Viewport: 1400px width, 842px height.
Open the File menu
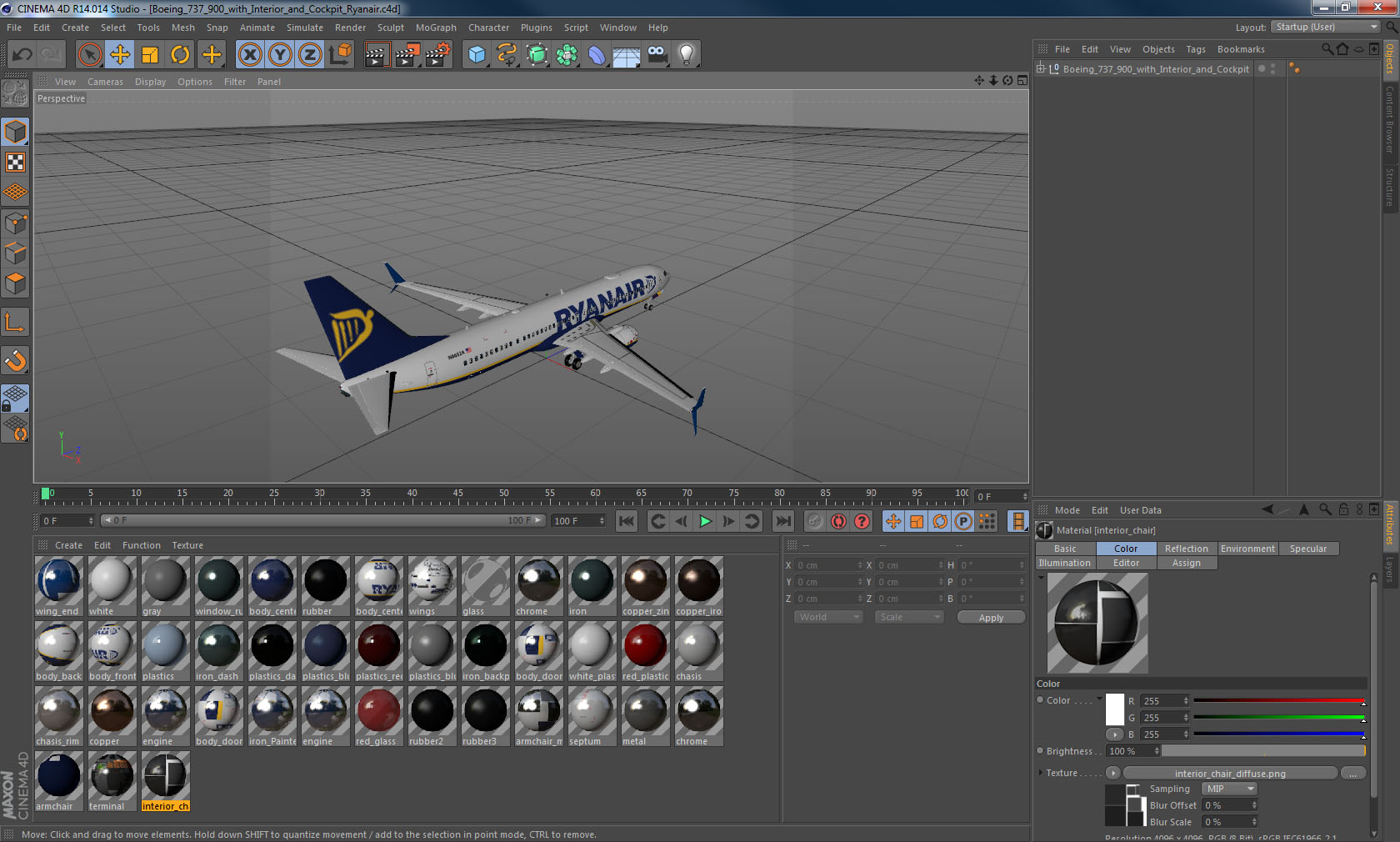pyautogui.click(x=14, y=28)
